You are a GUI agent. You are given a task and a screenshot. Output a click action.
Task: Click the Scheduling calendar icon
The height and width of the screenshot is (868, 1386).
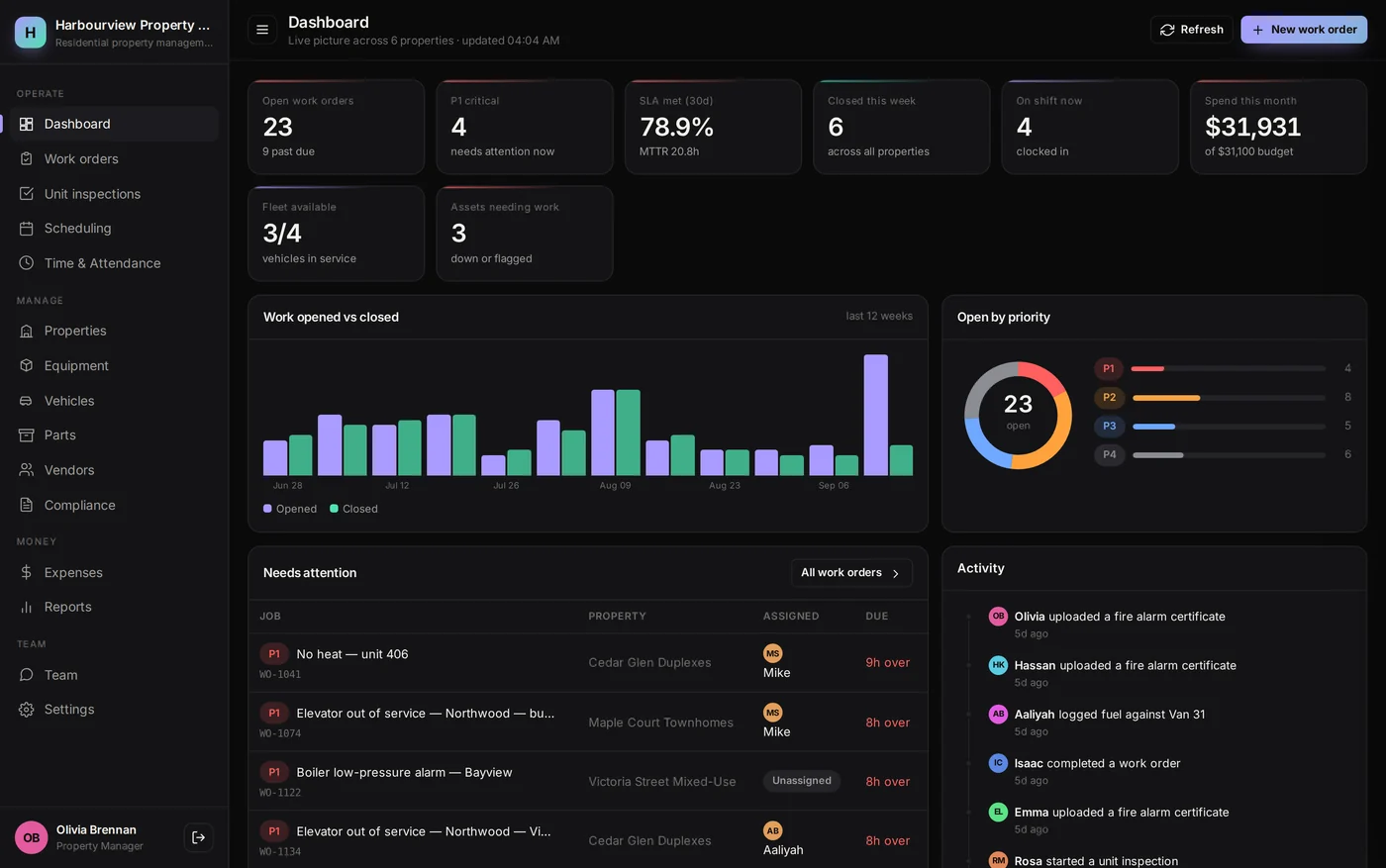tap(27, 229)
